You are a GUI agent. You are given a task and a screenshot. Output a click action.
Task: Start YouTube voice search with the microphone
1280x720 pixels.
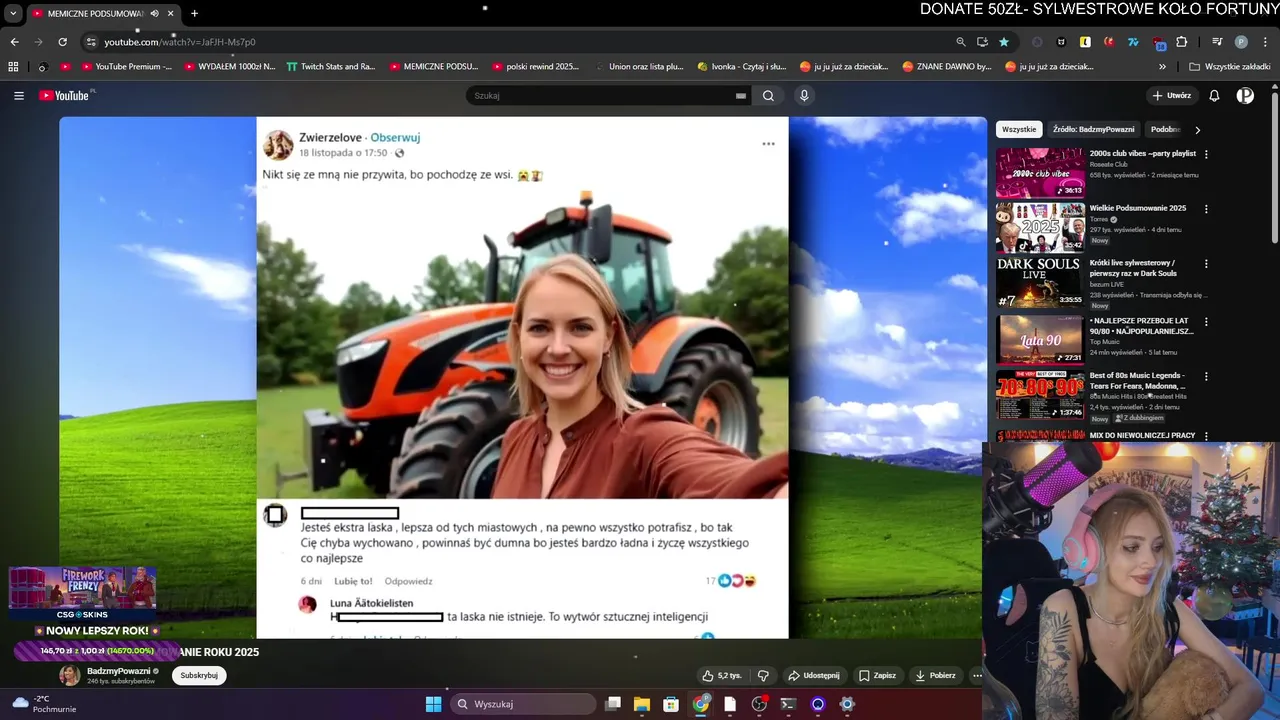(x=804, y=96)
